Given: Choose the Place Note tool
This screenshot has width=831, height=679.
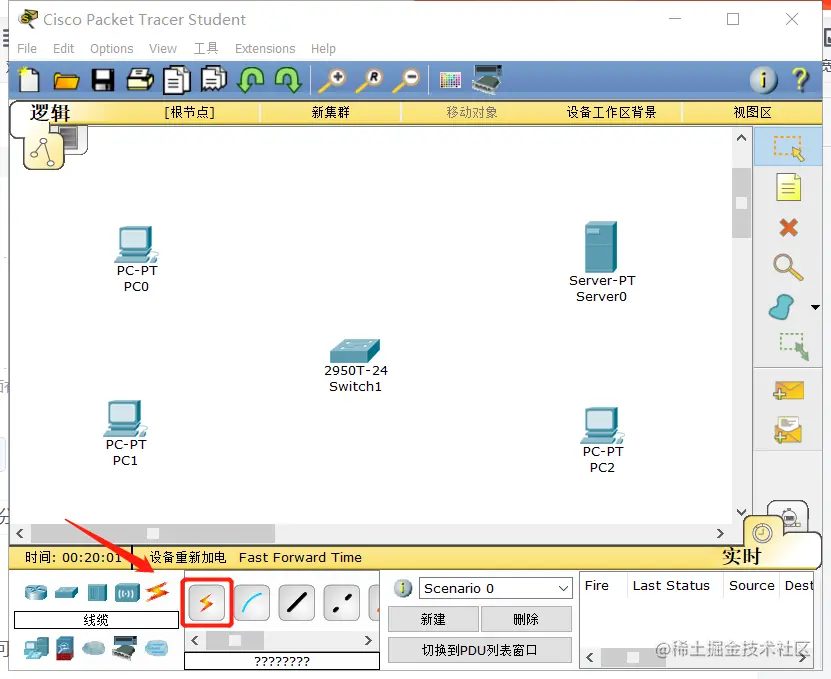Looking at the screenshot, I should click(x=788, y=187).
